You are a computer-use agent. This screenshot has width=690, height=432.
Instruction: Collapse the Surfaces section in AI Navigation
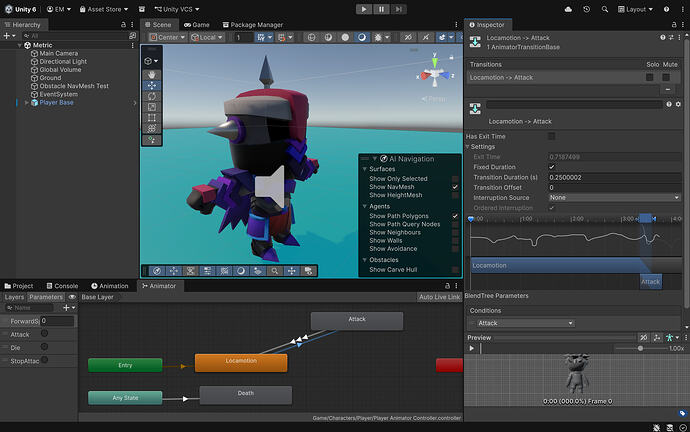point(365,169)
